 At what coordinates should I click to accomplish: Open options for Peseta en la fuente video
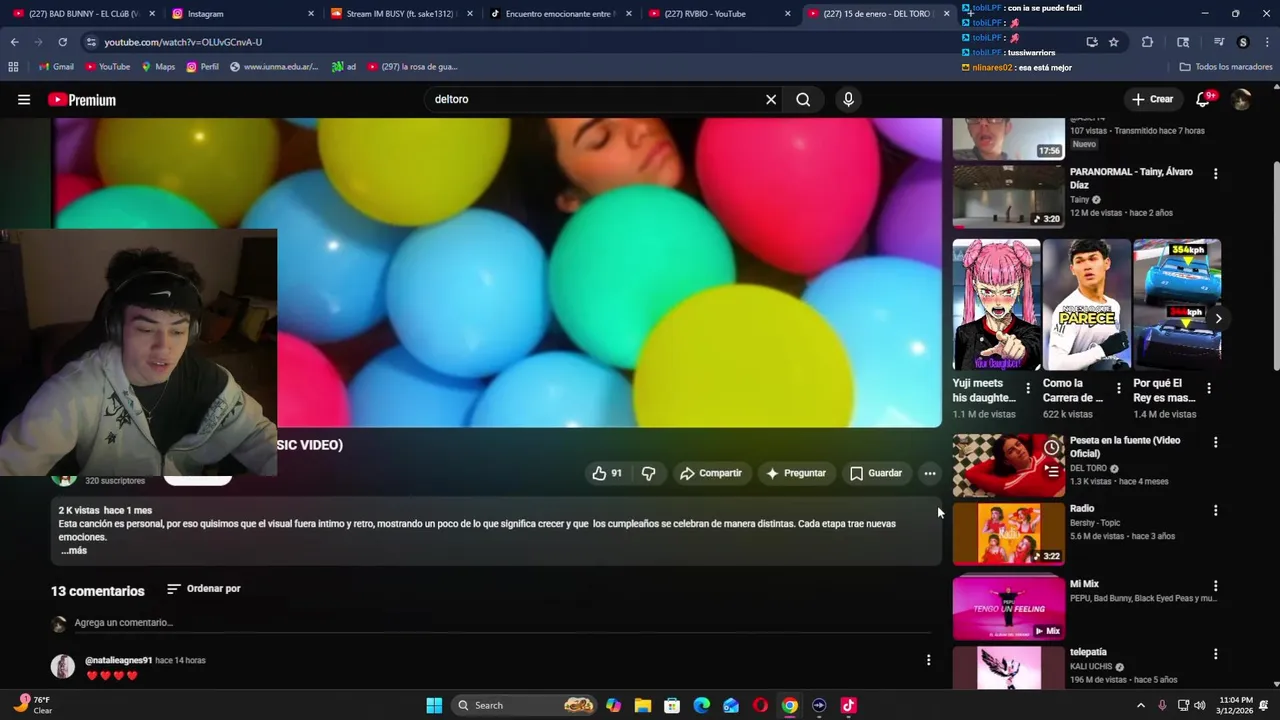pyautogui.click(x=1215, y=442)
